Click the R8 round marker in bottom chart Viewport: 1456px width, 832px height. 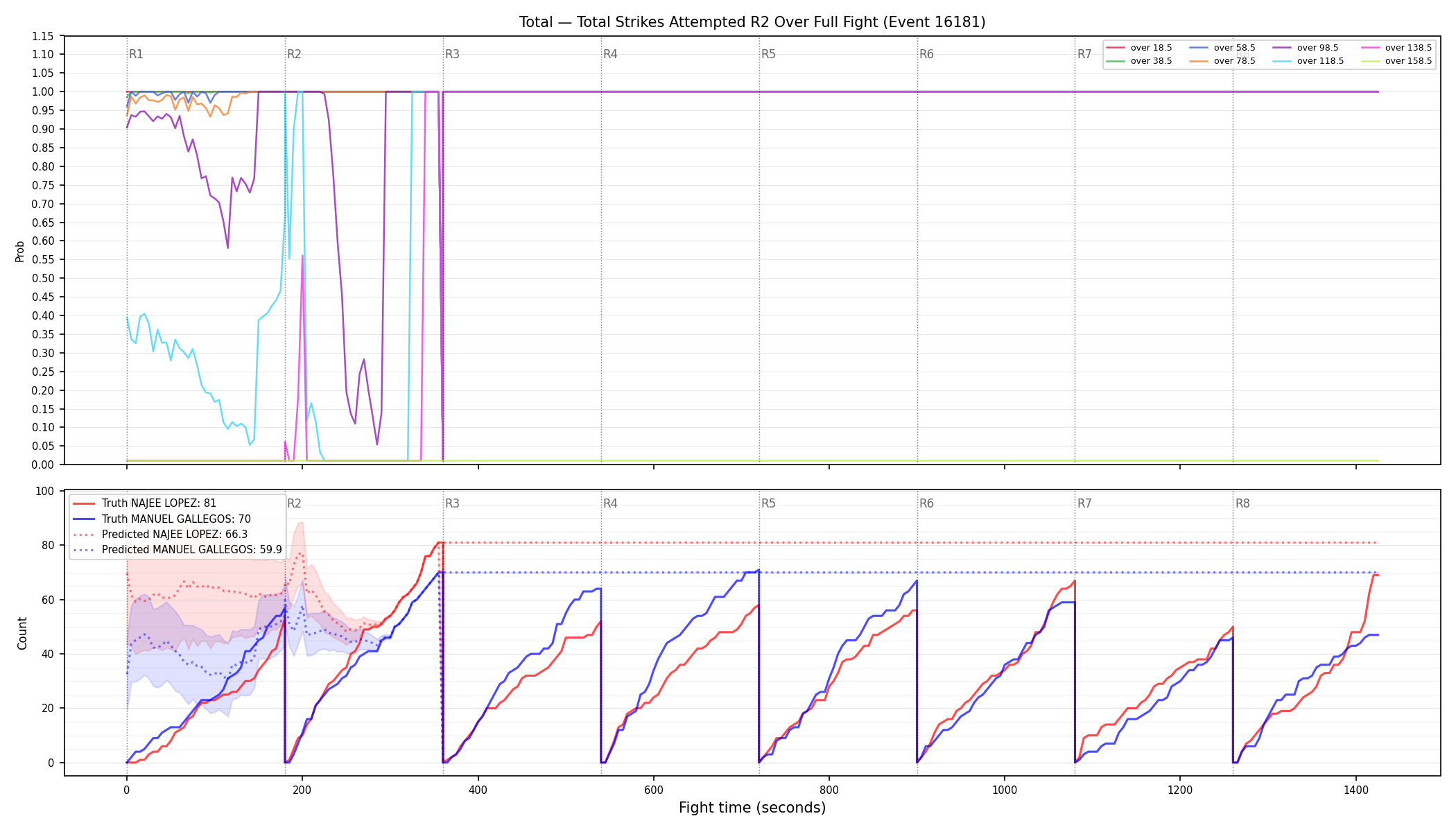tap(1242, 503)
